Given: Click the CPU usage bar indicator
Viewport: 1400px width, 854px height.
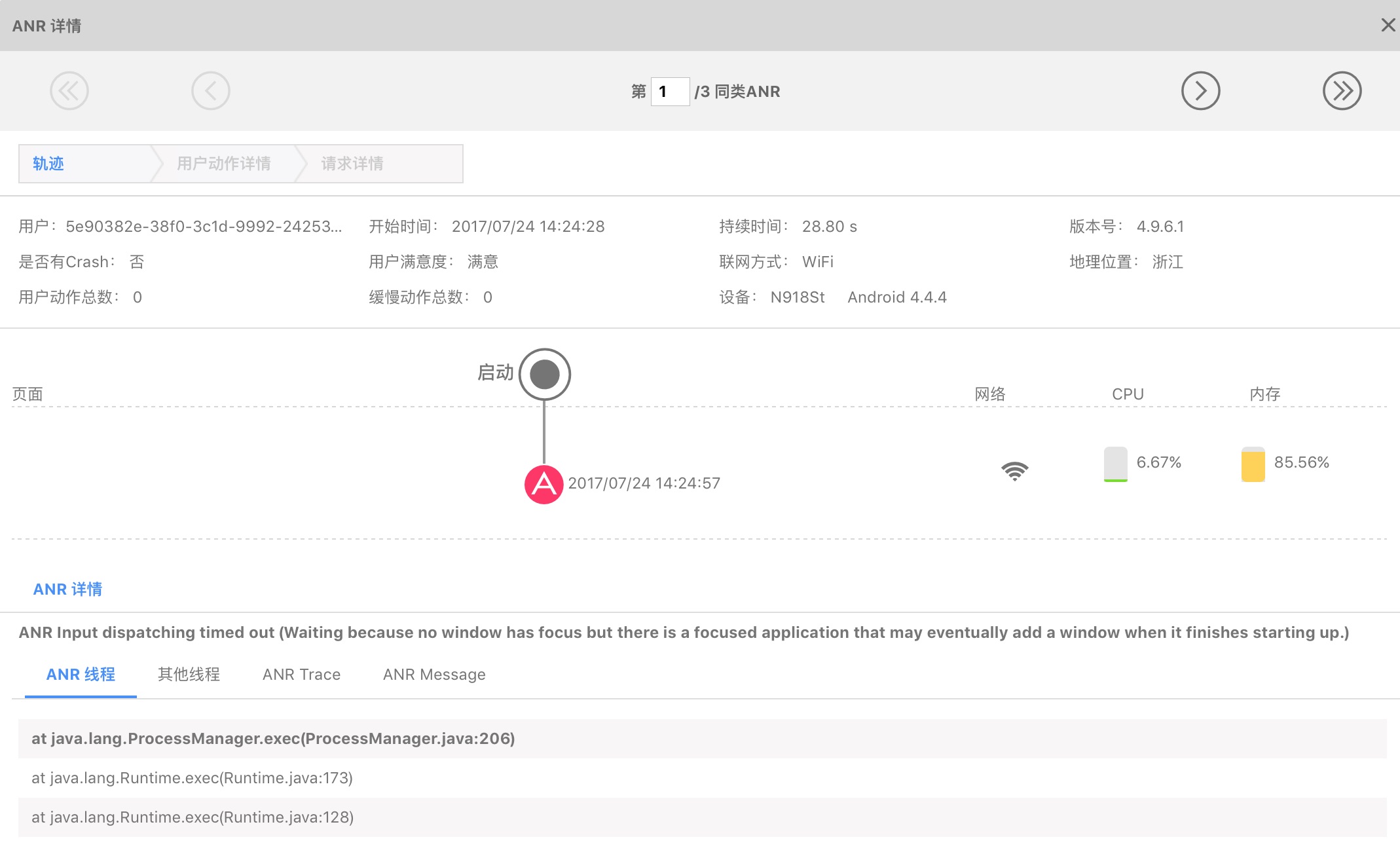Looking at the screenshot, I should (x=1115, y=464).
